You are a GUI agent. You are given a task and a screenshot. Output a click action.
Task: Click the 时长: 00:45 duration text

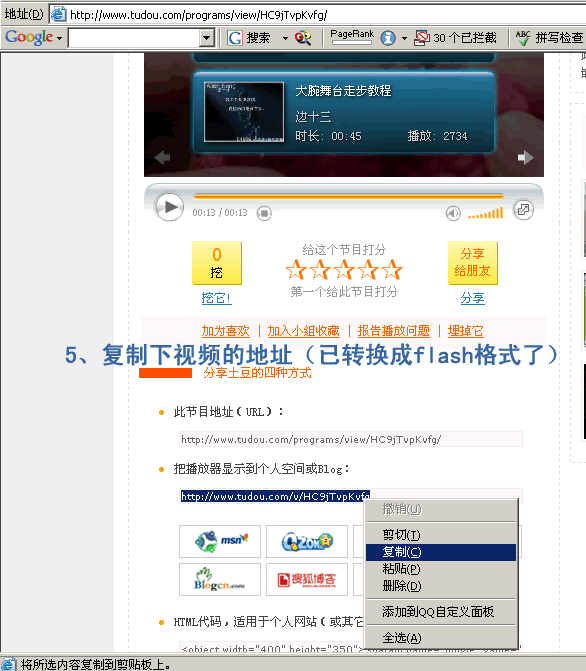(x=328, y=136)
